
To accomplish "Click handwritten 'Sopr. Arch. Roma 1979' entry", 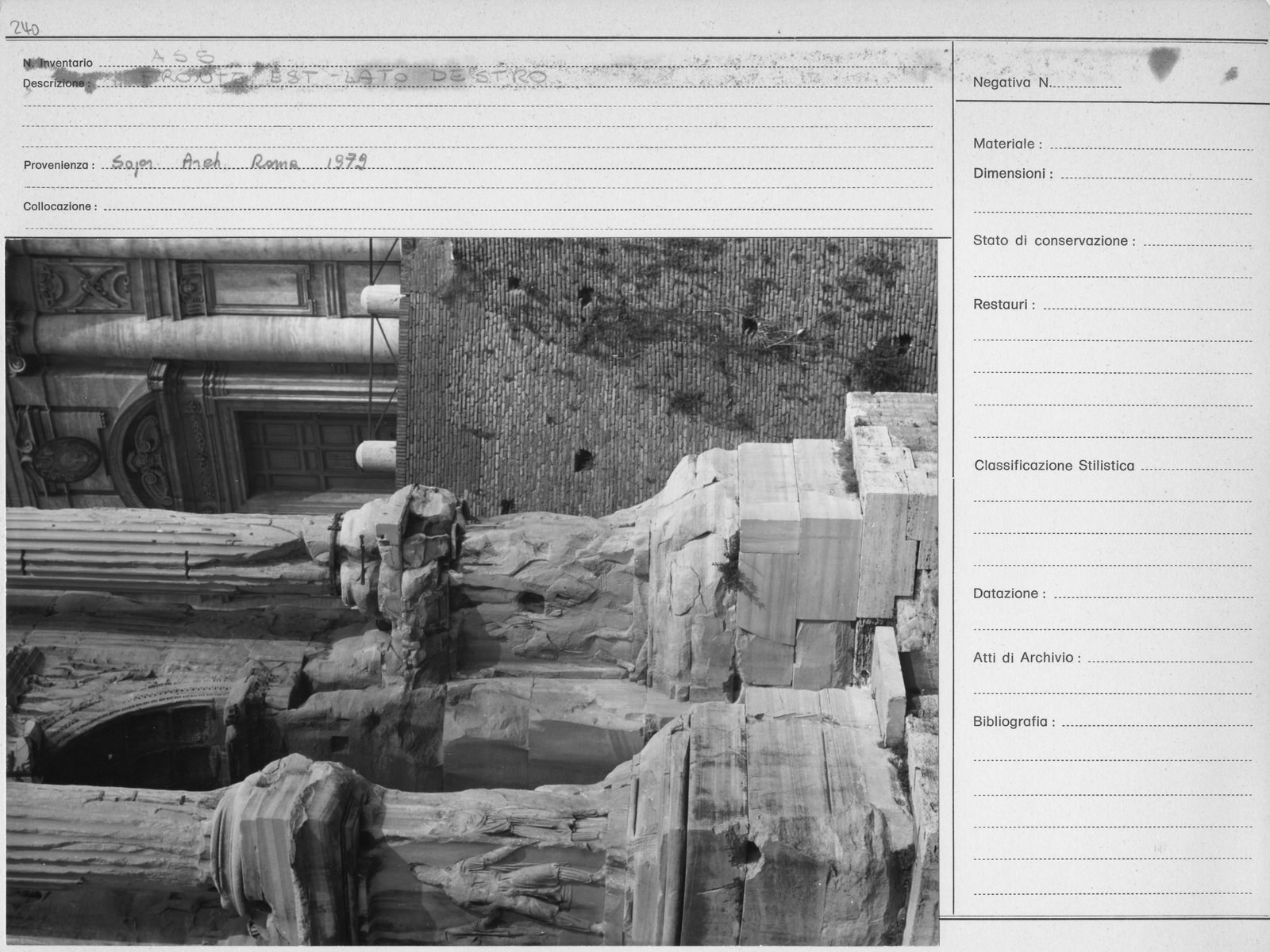I will 239,163.
